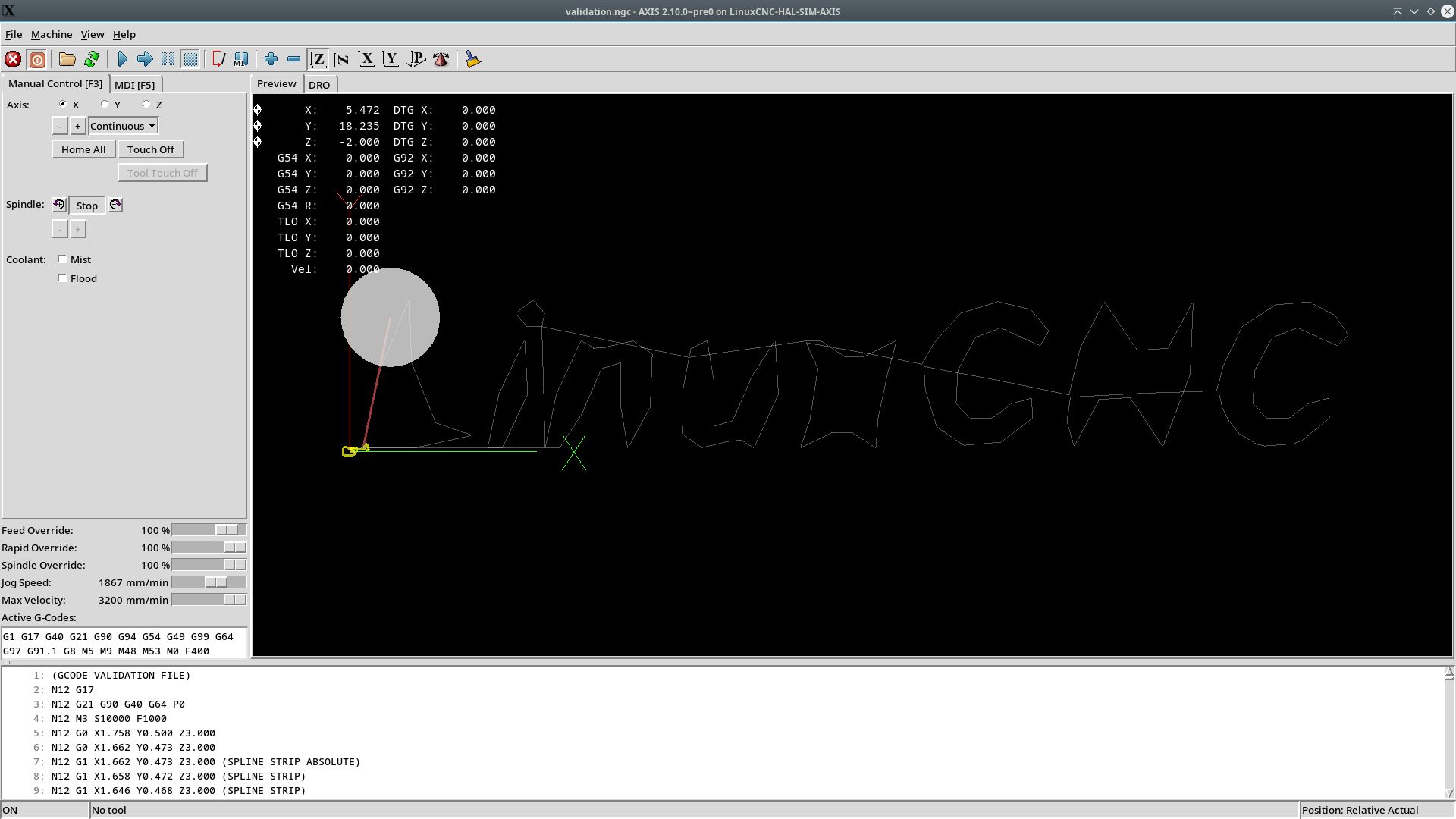This screenshot has width=1456, height=819.
Task: Switch to perspective P view
Action: (416, 59)
